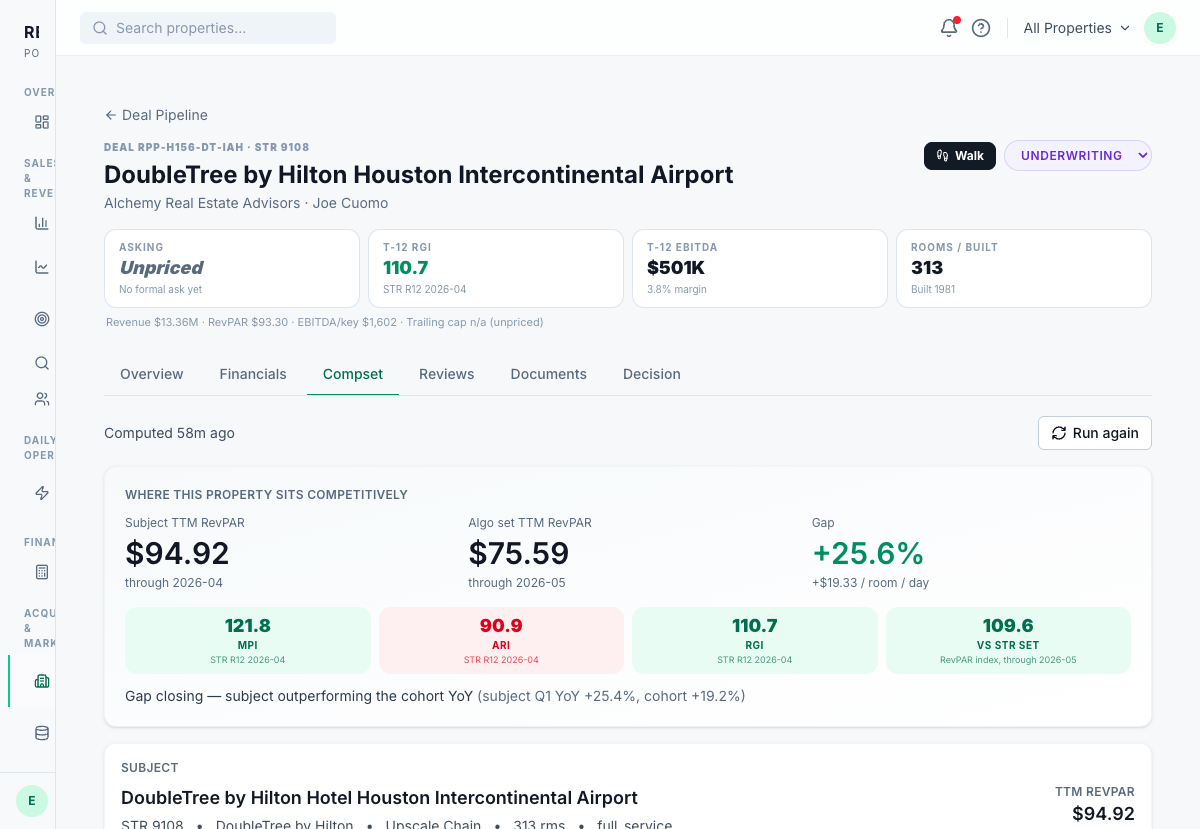
Task: Click the Algo set TTM RevPAR $75.59 value
Action: point(518,553)
